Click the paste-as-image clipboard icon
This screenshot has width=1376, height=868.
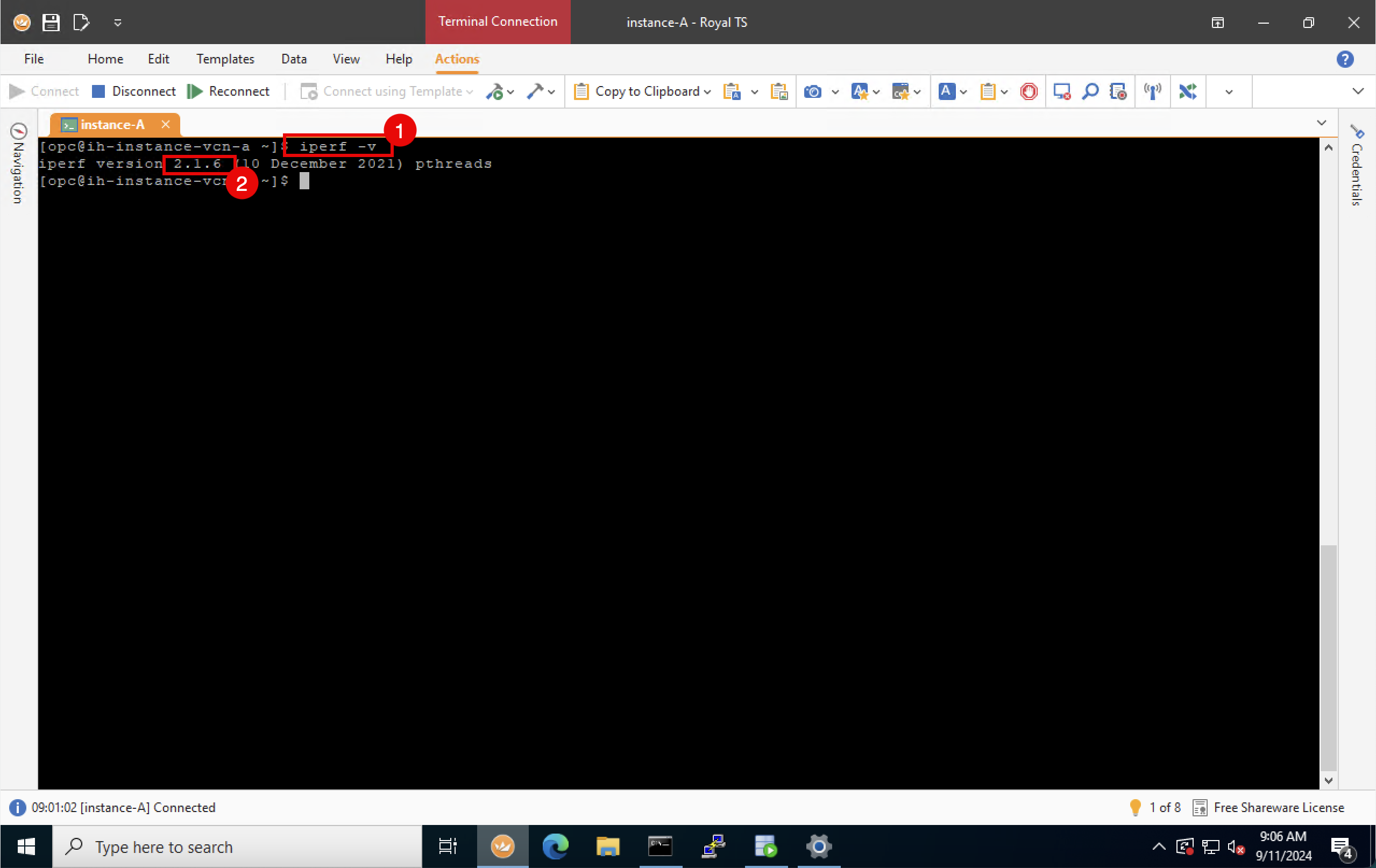779,91
